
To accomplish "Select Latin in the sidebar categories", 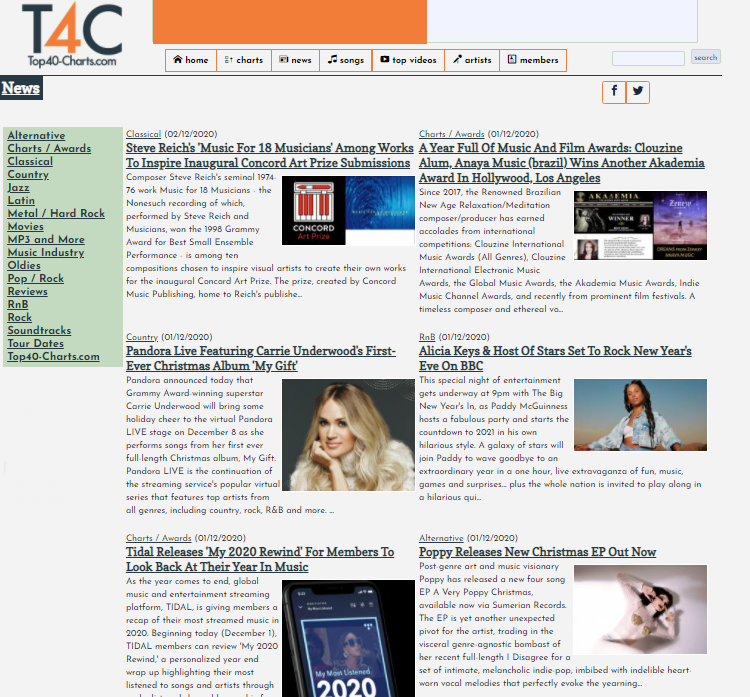I will click(x=21, y=200).
